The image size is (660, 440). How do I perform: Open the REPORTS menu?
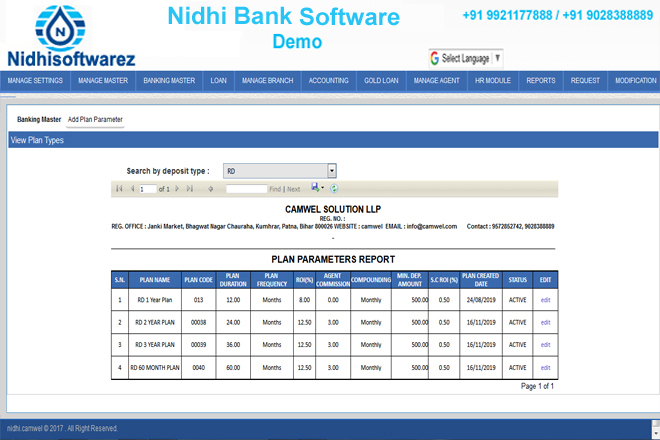tap(541, 81)
